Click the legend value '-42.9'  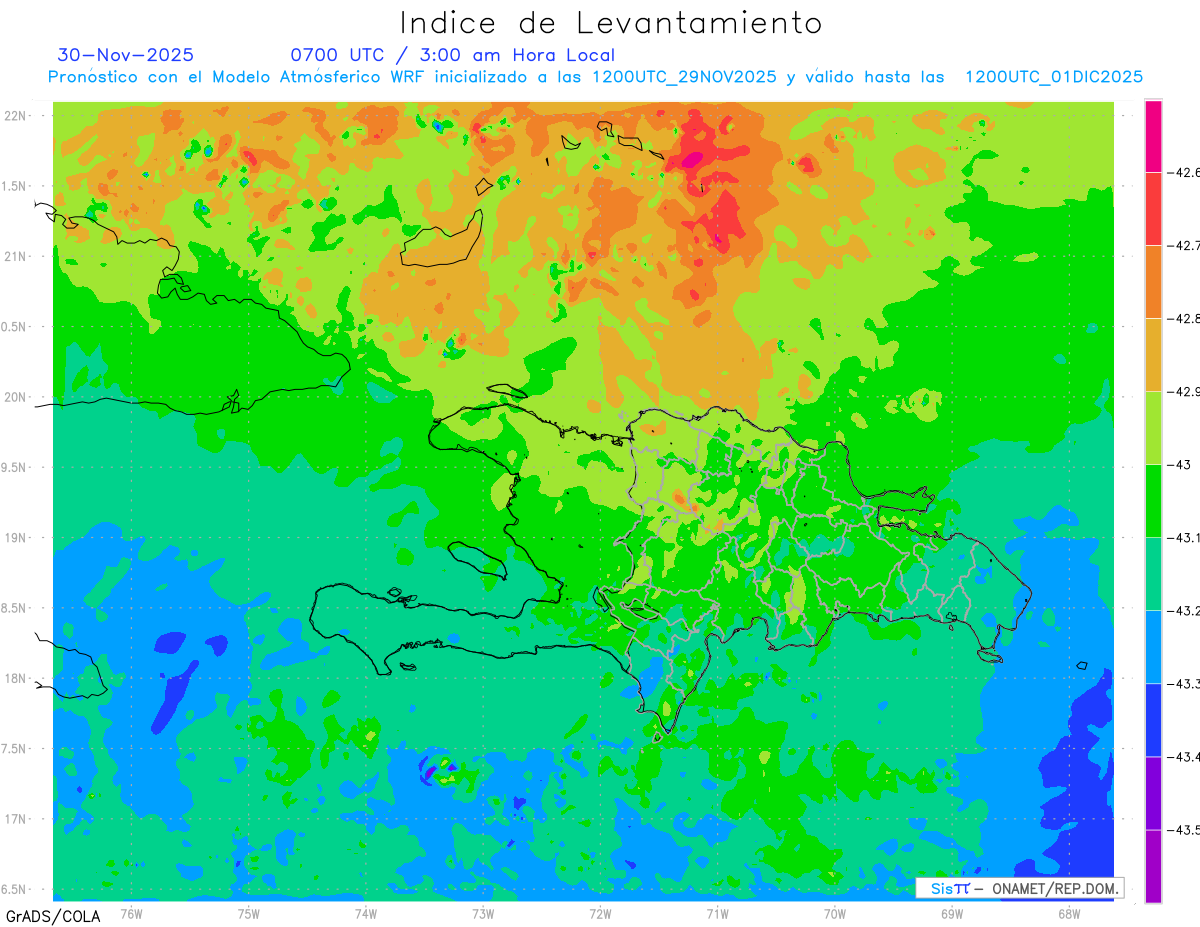point(1185,391)
